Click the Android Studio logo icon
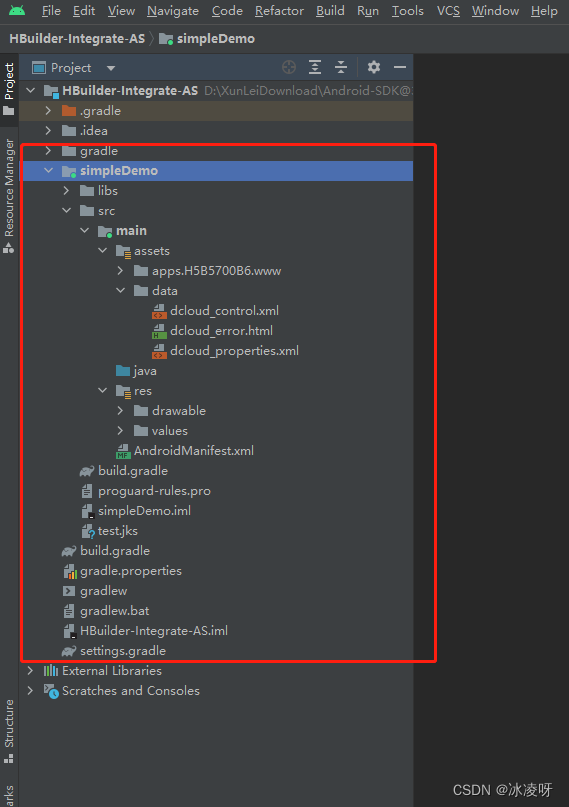This screenshot has width=569, height=807. 17,11
